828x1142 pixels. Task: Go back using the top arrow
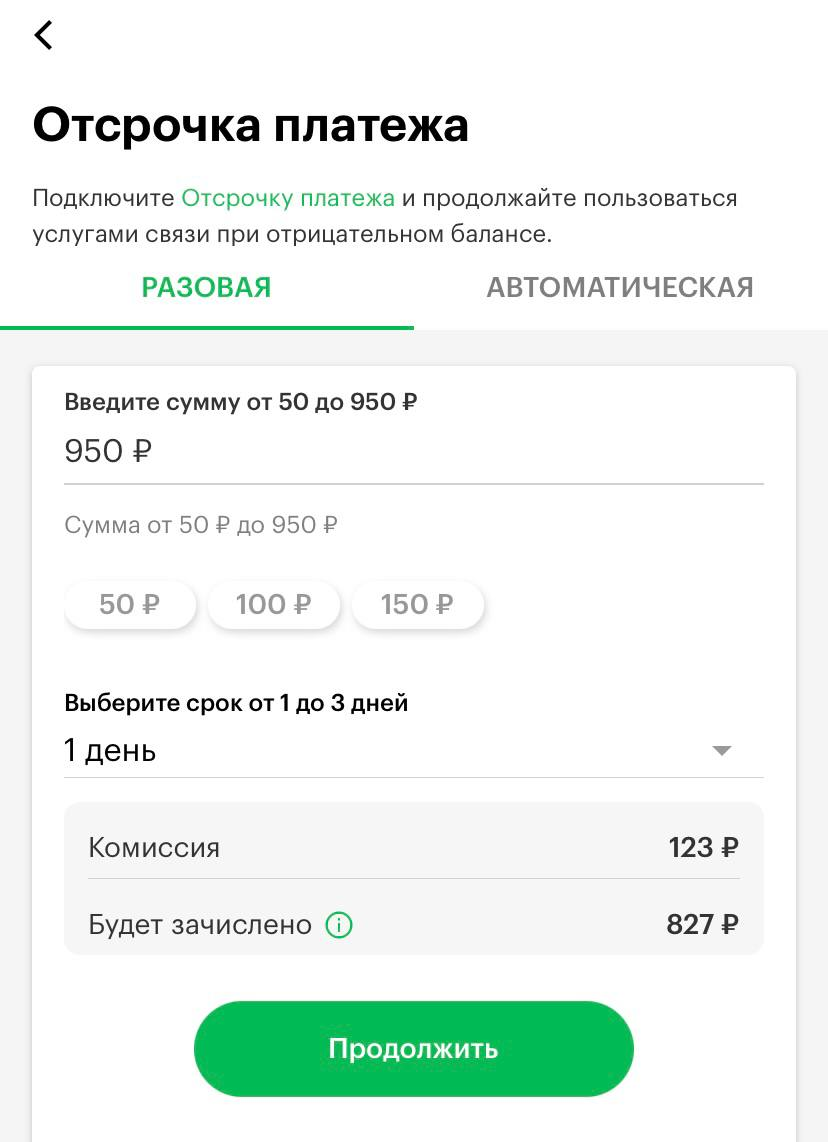point(43,36)
